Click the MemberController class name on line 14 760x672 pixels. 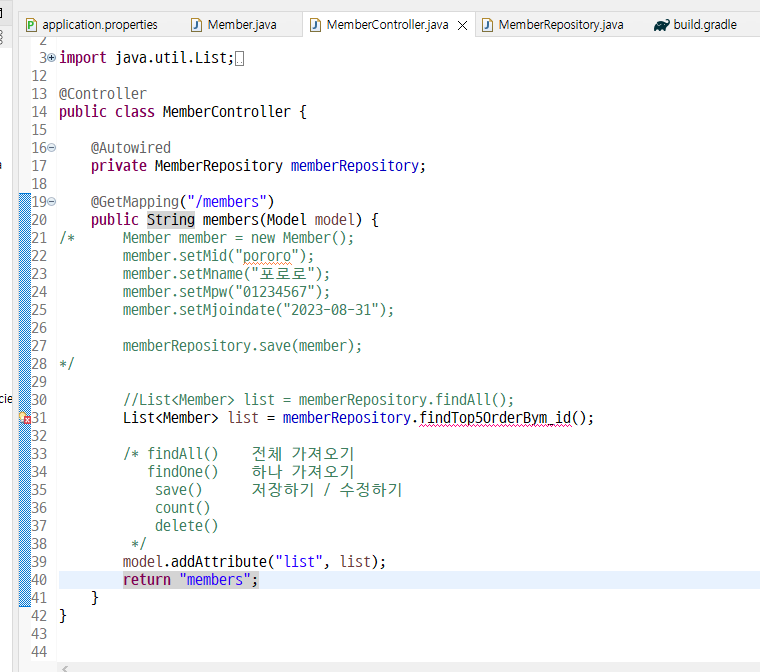(226, 112)
